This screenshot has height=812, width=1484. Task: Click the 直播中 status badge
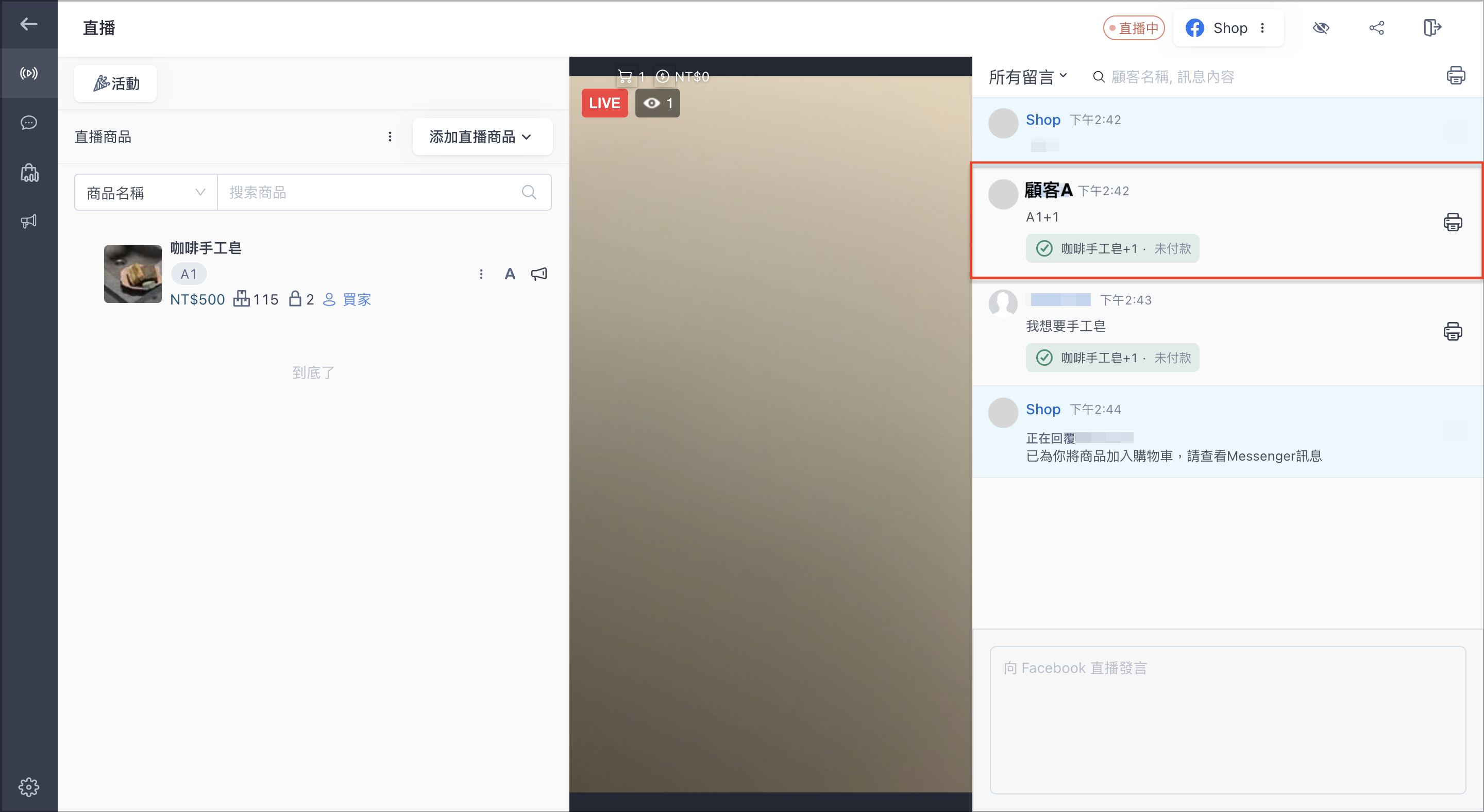coord(1134,28)
